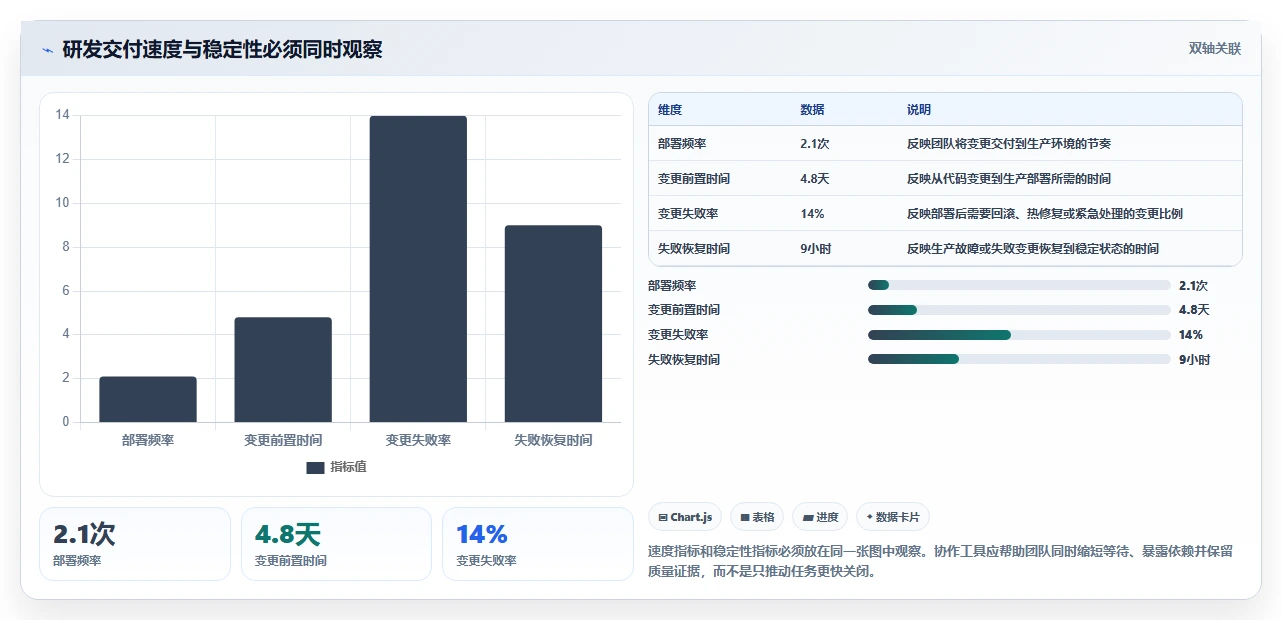
Task: Click the 变更失败率 progress bar
Action: point(1019,334)
